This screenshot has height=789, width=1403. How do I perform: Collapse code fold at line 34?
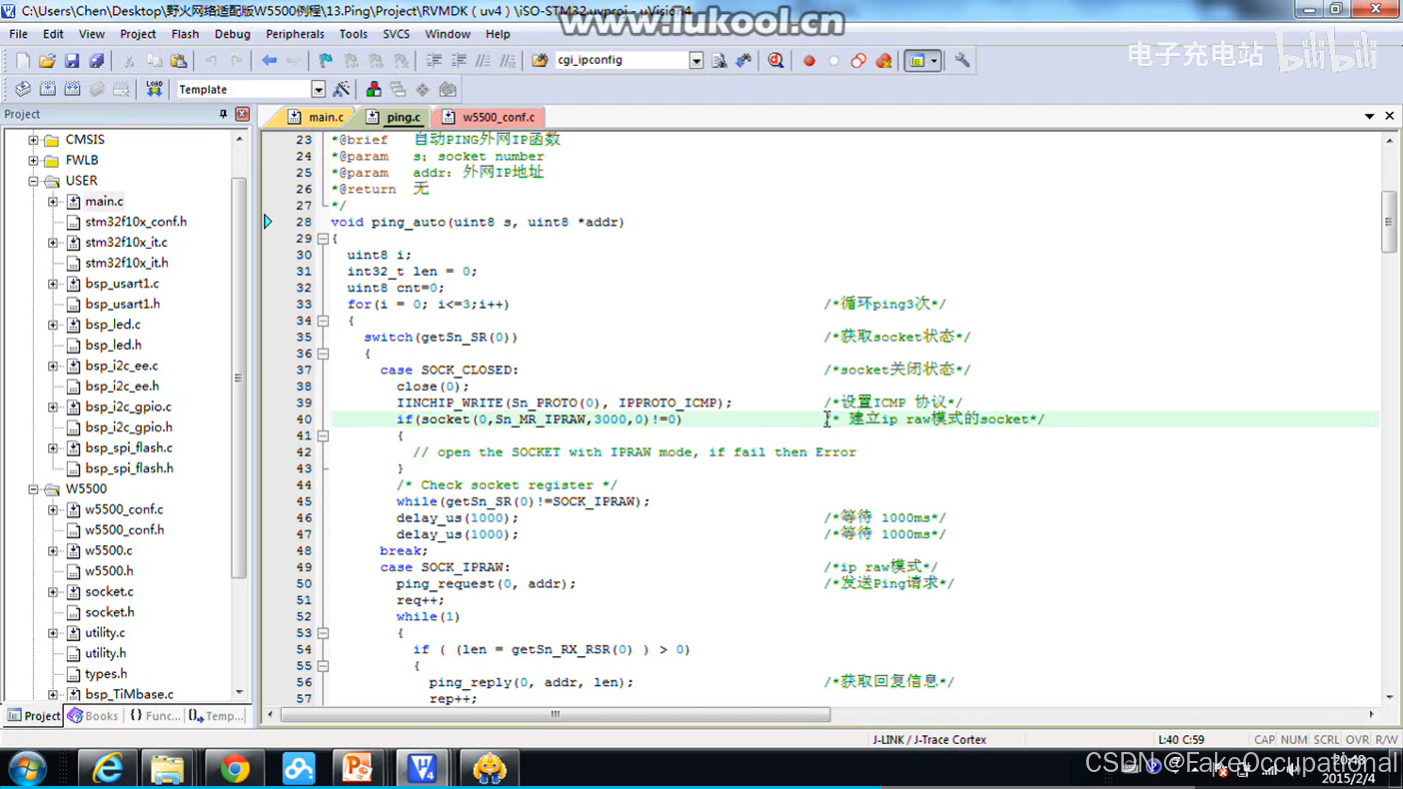pos(323,321)
